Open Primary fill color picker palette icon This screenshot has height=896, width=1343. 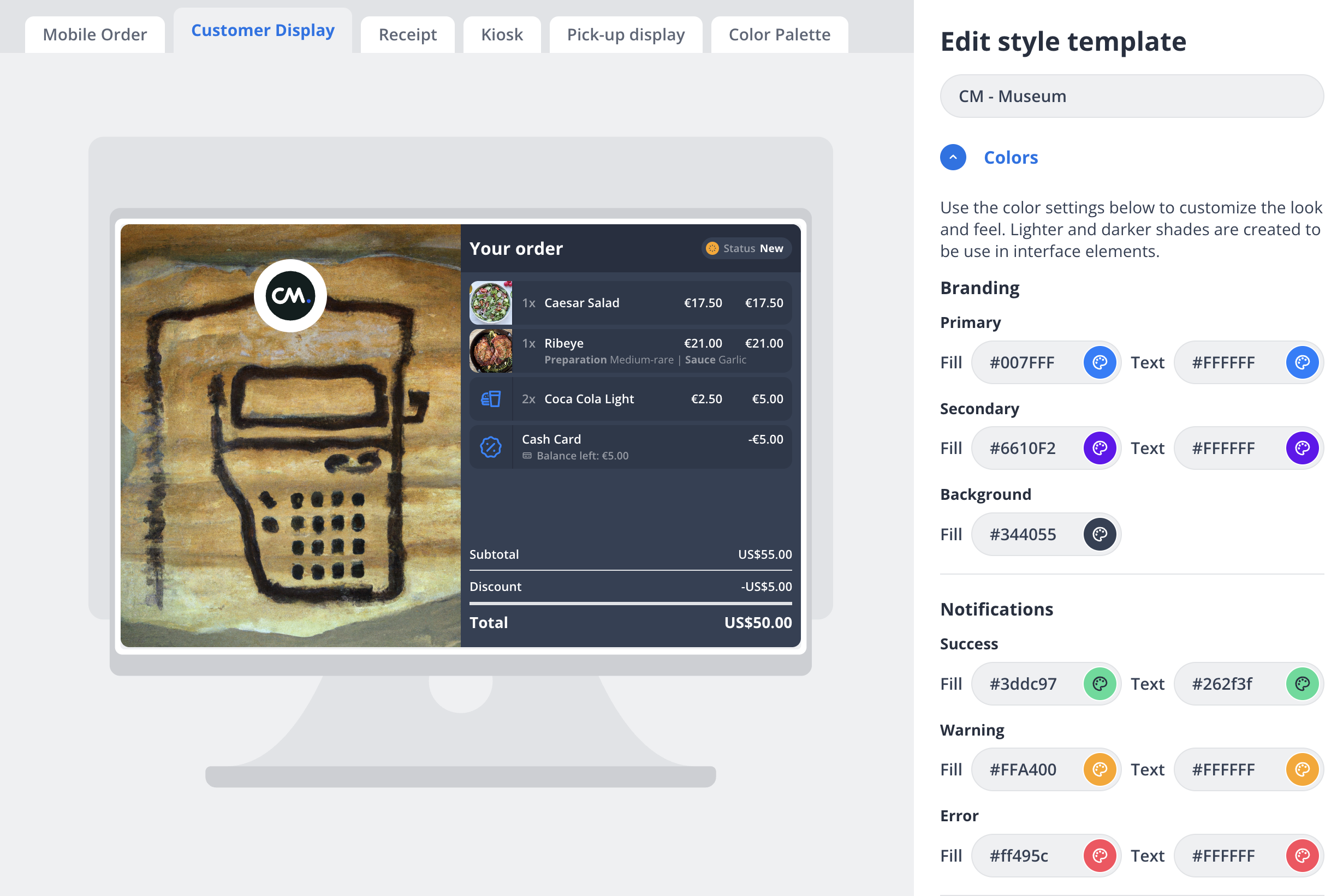tap(1099, 362)
